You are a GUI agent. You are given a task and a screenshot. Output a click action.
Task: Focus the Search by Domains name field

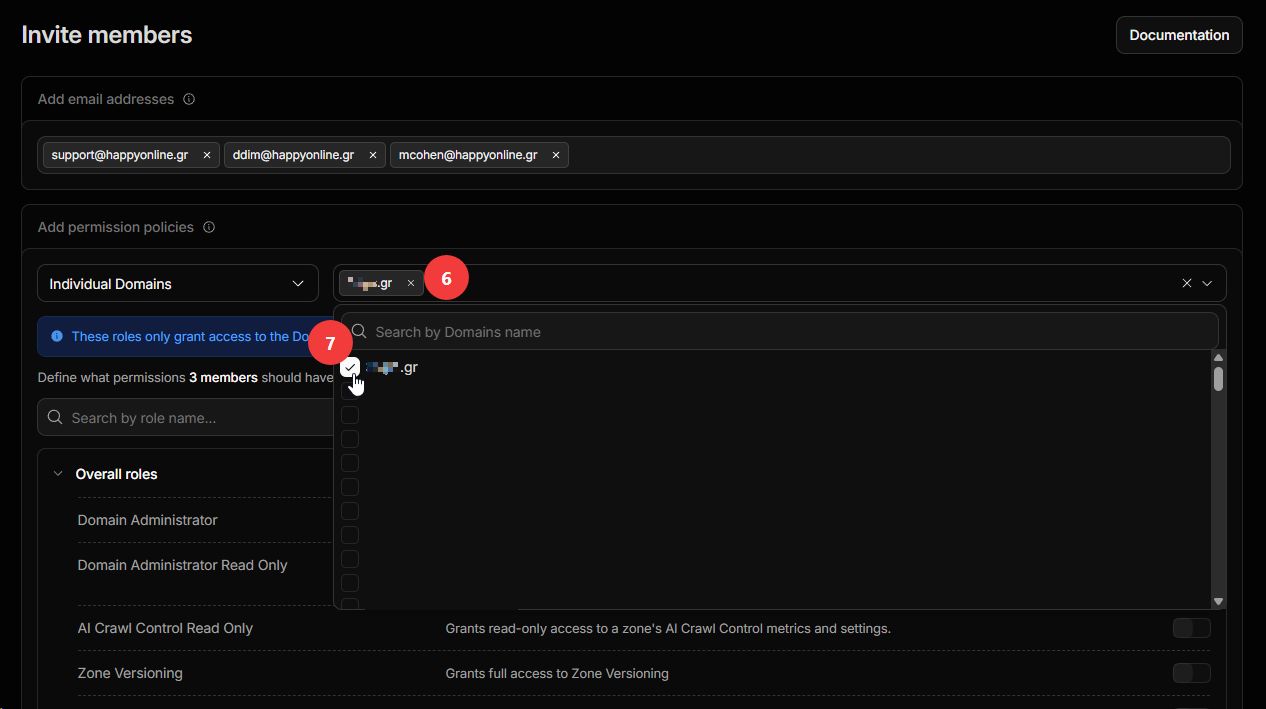click(780, 331)
